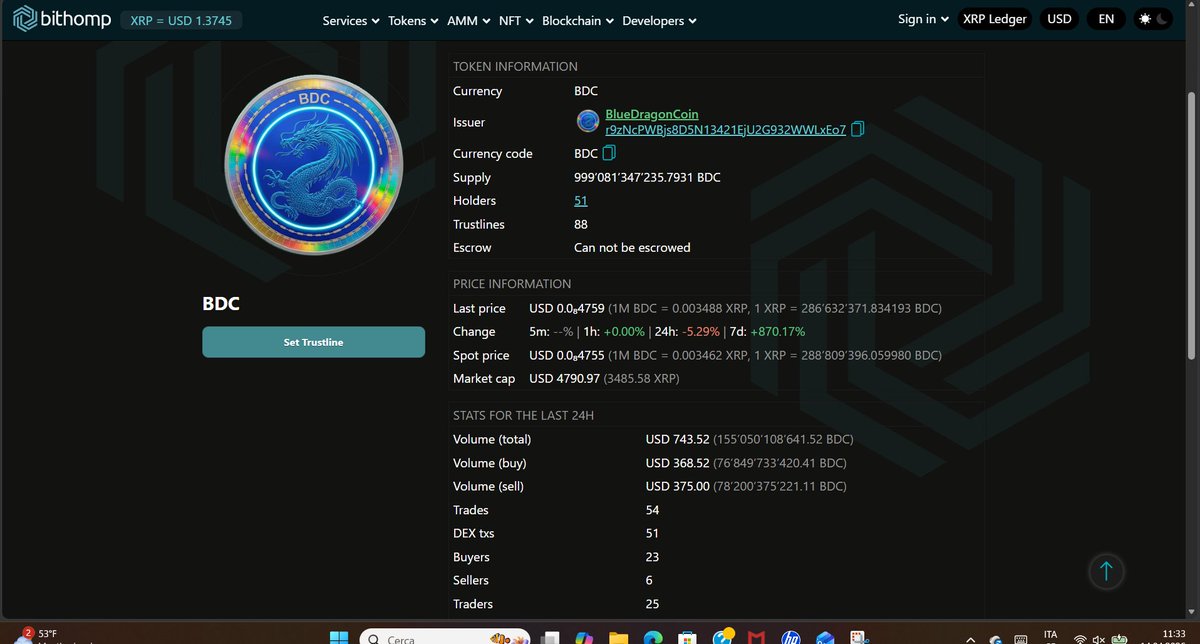
Task: Expand the Blockchain menu
Action: [x=578, y=20]
